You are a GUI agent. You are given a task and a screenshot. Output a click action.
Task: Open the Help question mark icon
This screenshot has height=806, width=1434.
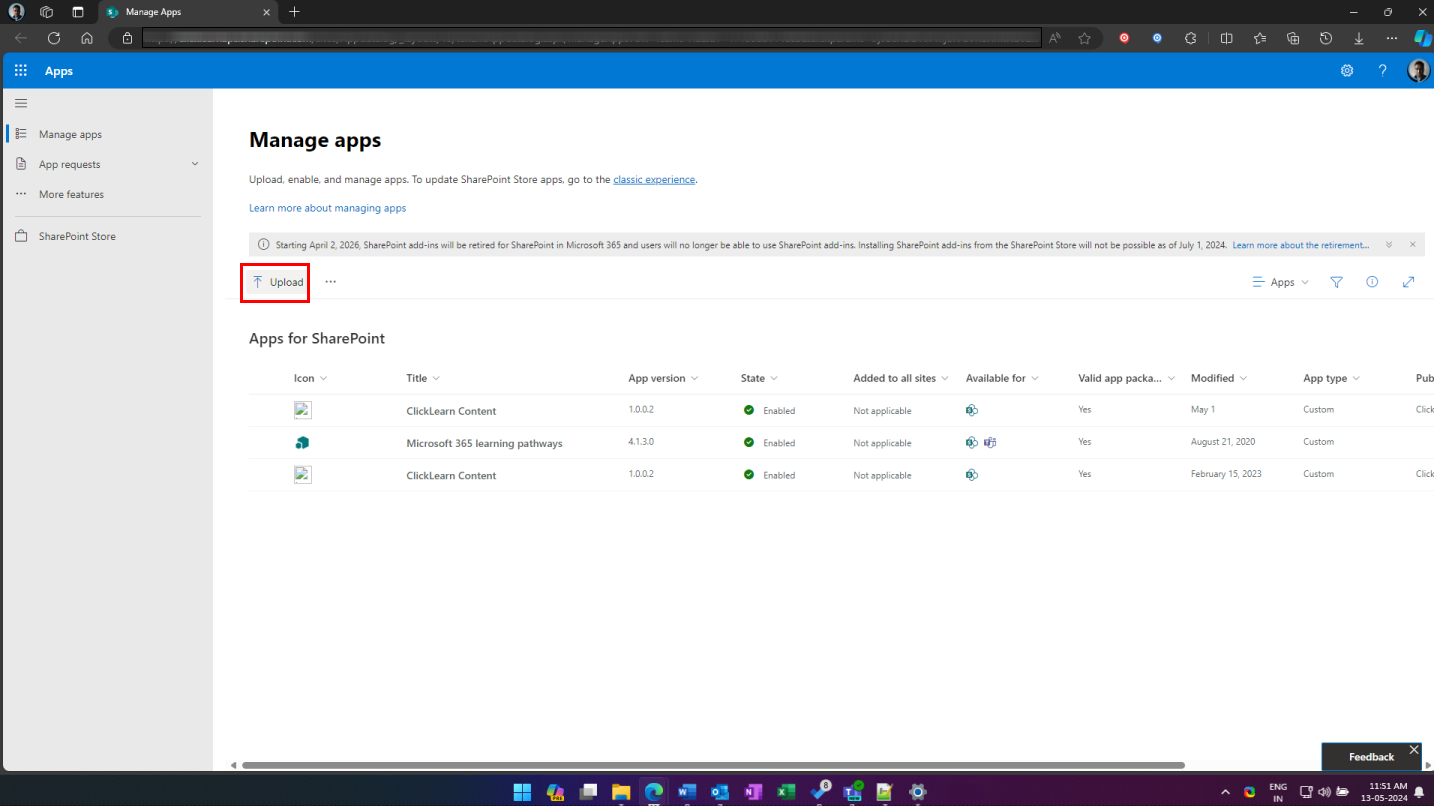click(x=1383, y=71)
